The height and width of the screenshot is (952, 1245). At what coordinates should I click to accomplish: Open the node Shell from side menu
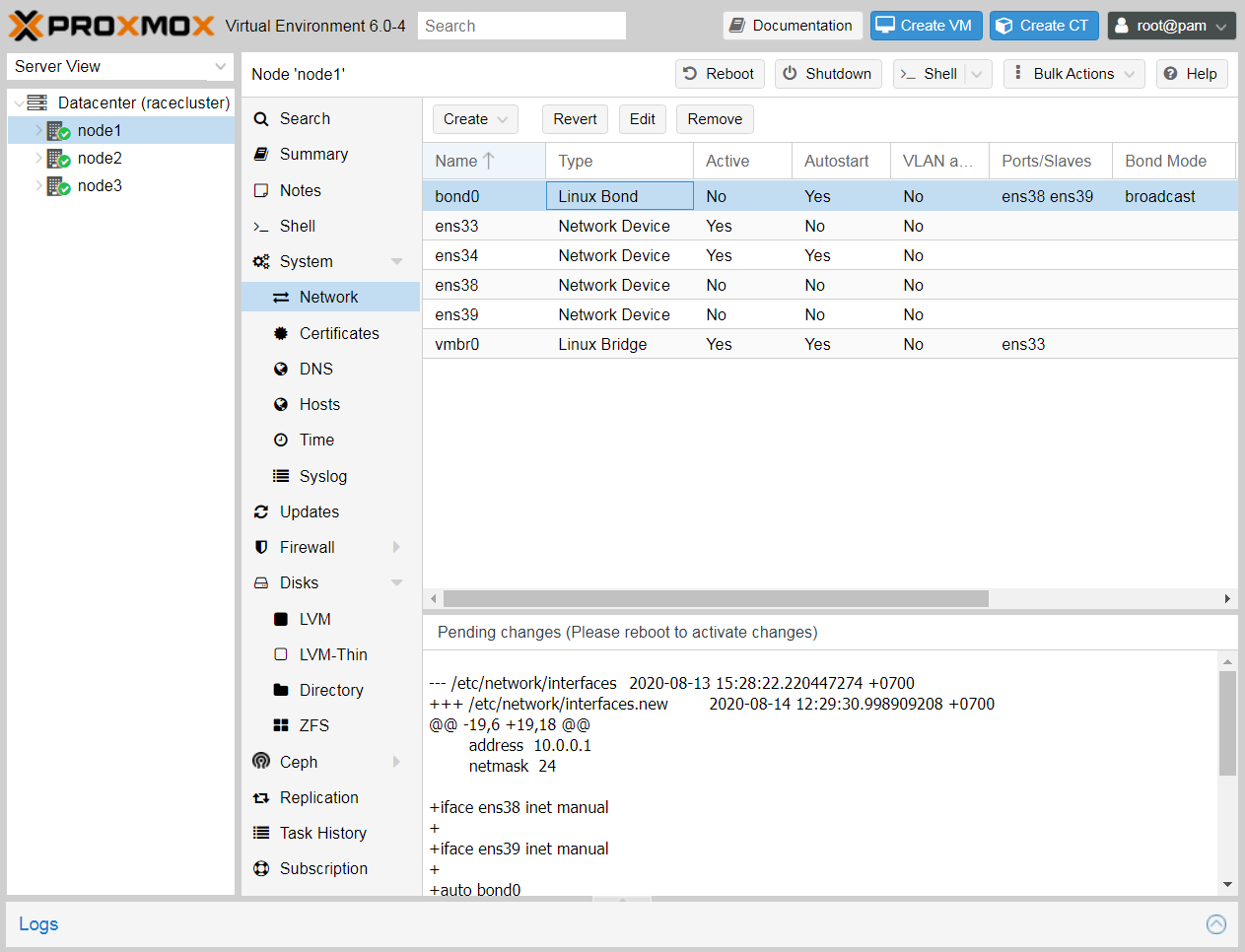click(331, 226)
